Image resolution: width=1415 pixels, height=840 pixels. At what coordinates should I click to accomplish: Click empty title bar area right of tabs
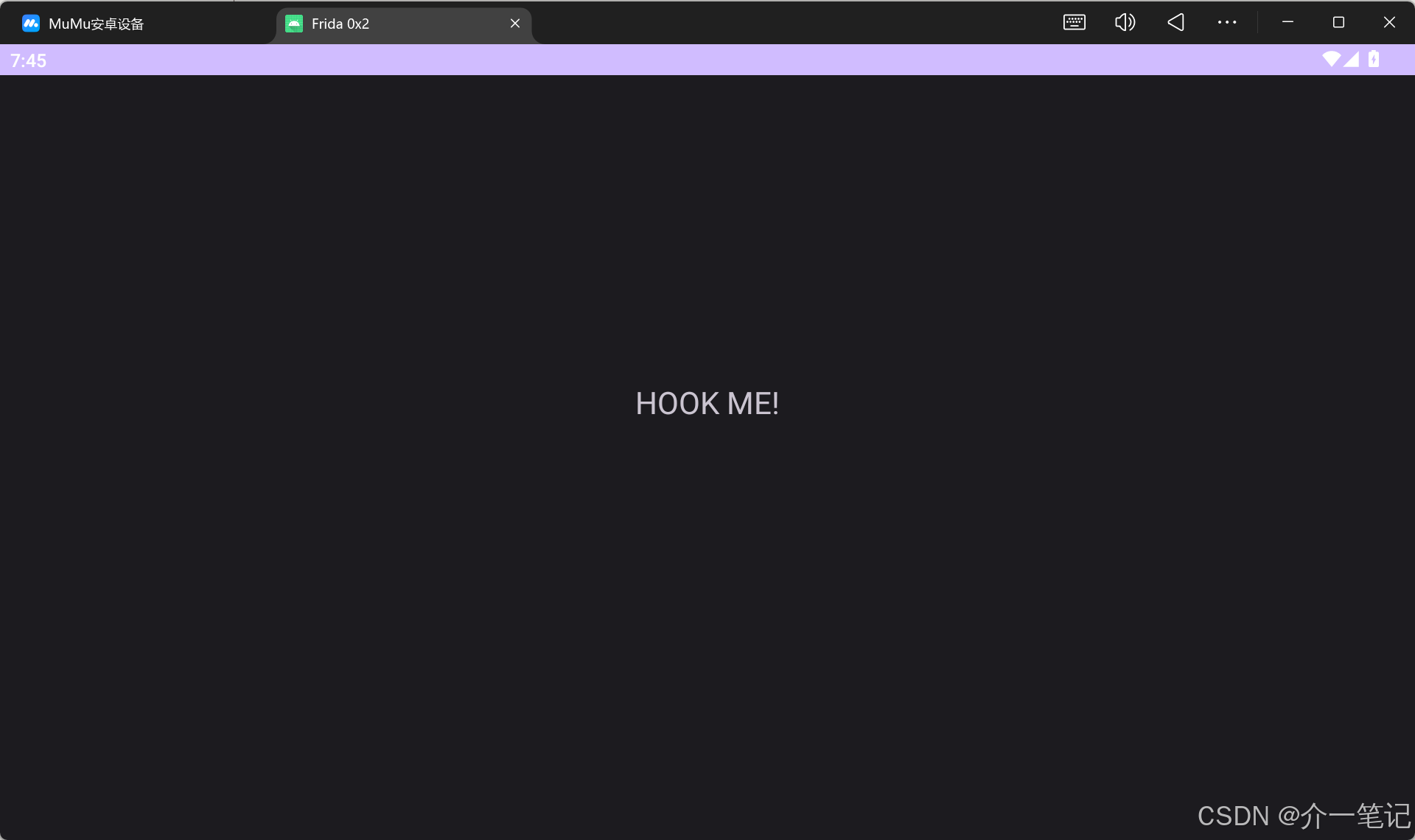click(x=796, y=23)
